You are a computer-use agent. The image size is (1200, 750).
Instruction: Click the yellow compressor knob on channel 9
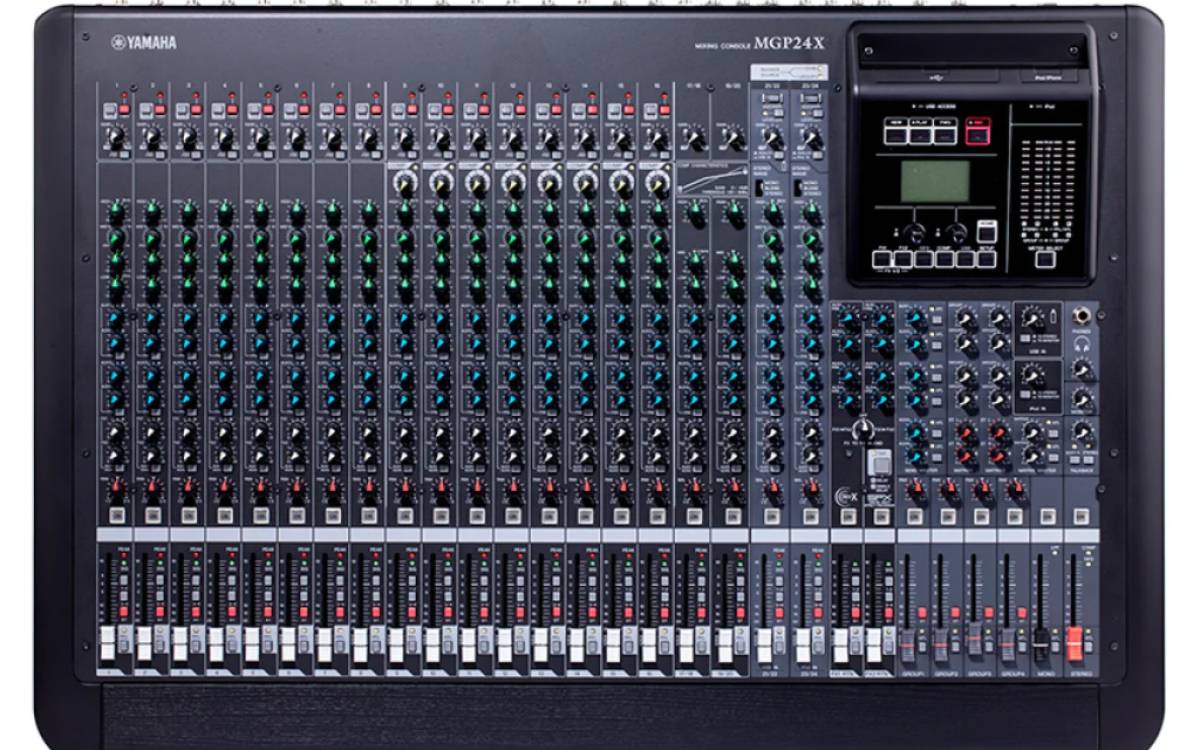coord(405,182)
